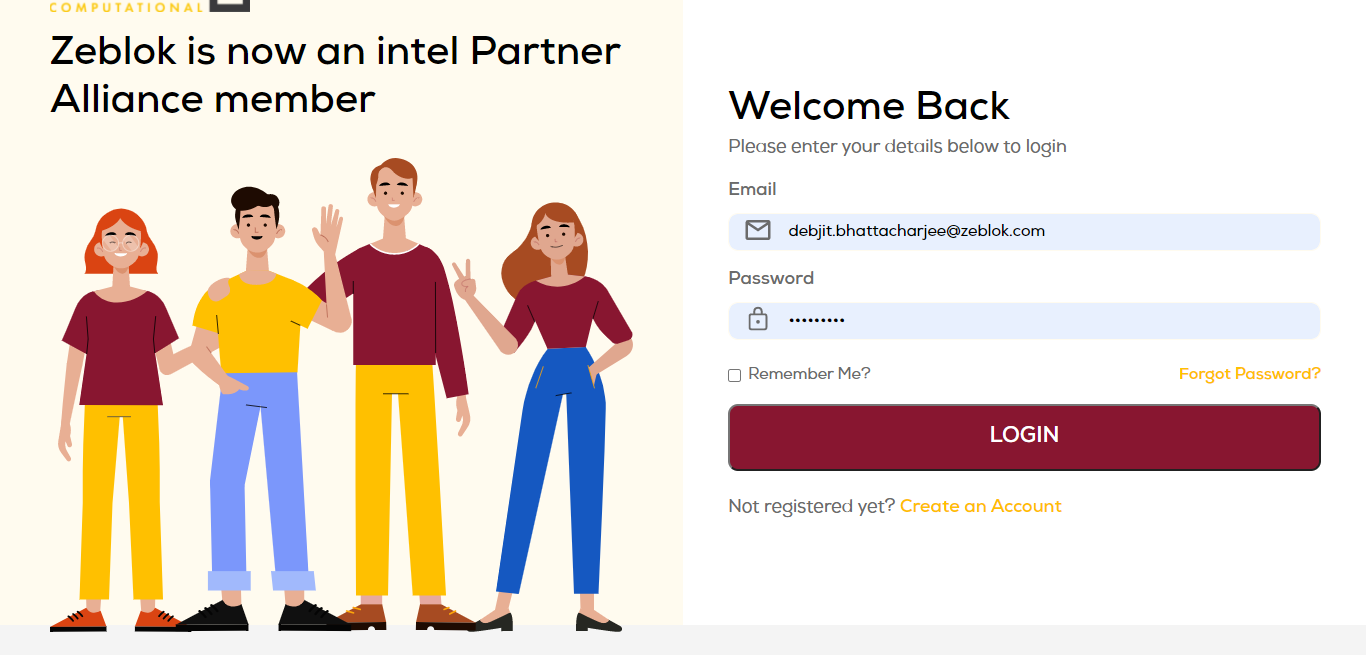The image size is (1366, 655).
Task: Focus the Email address input field
Action: [x=1040, y=231]
